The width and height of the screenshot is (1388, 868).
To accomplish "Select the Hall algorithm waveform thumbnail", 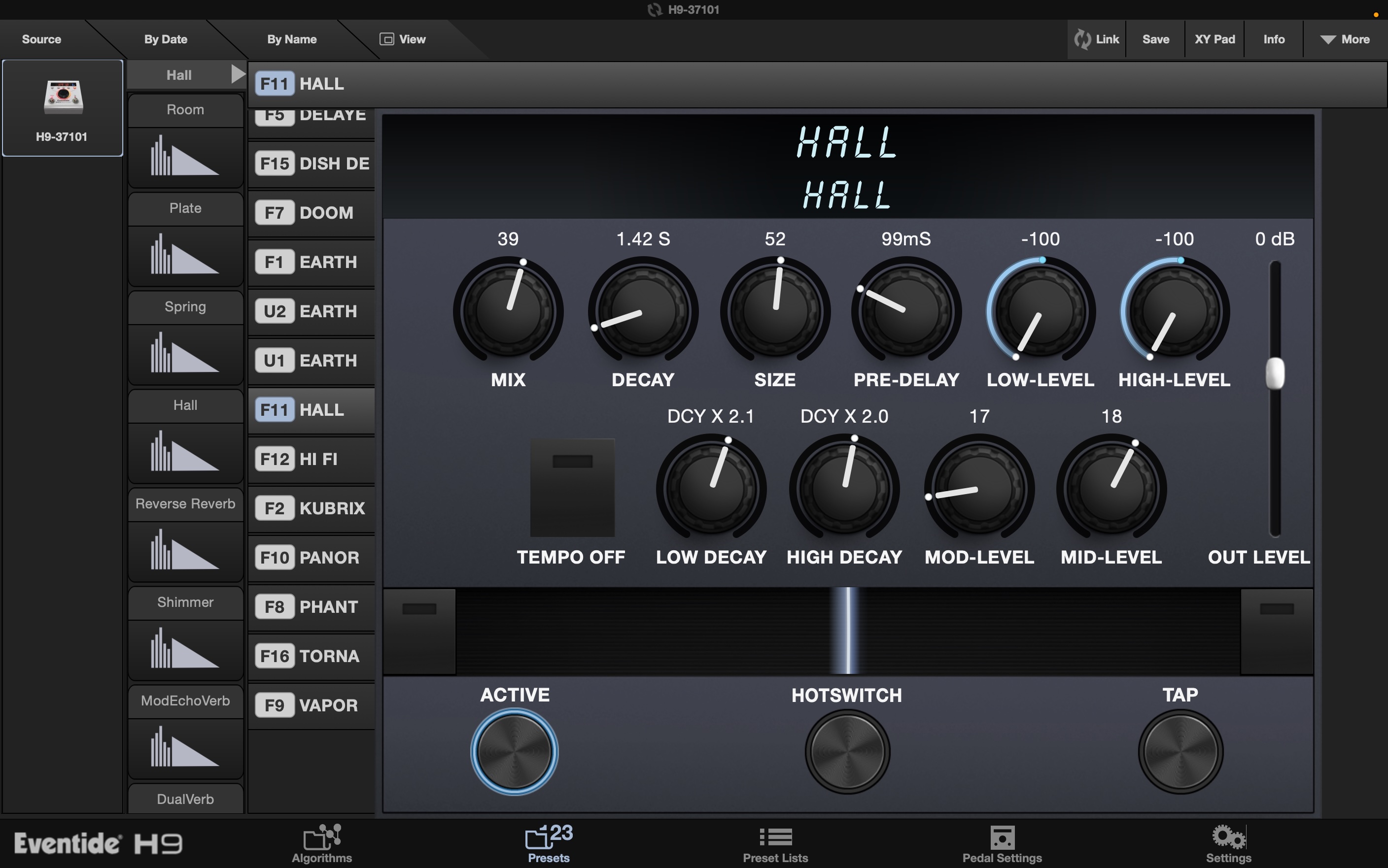I will point(185,453).
